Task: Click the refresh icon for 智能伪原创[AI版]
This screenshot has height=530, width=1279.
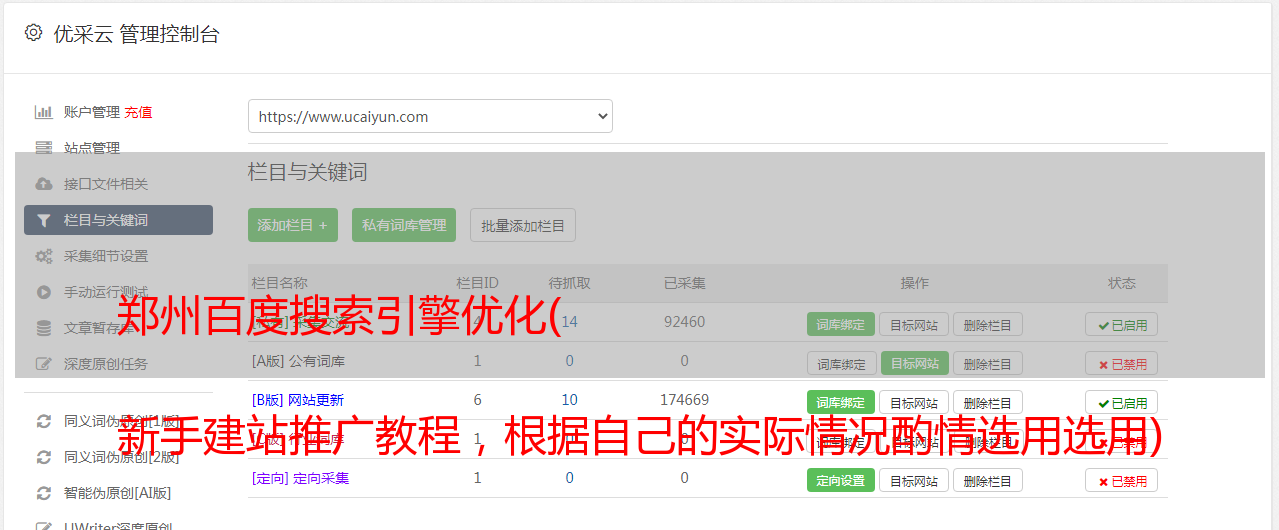Action: [x=43, y=493]
